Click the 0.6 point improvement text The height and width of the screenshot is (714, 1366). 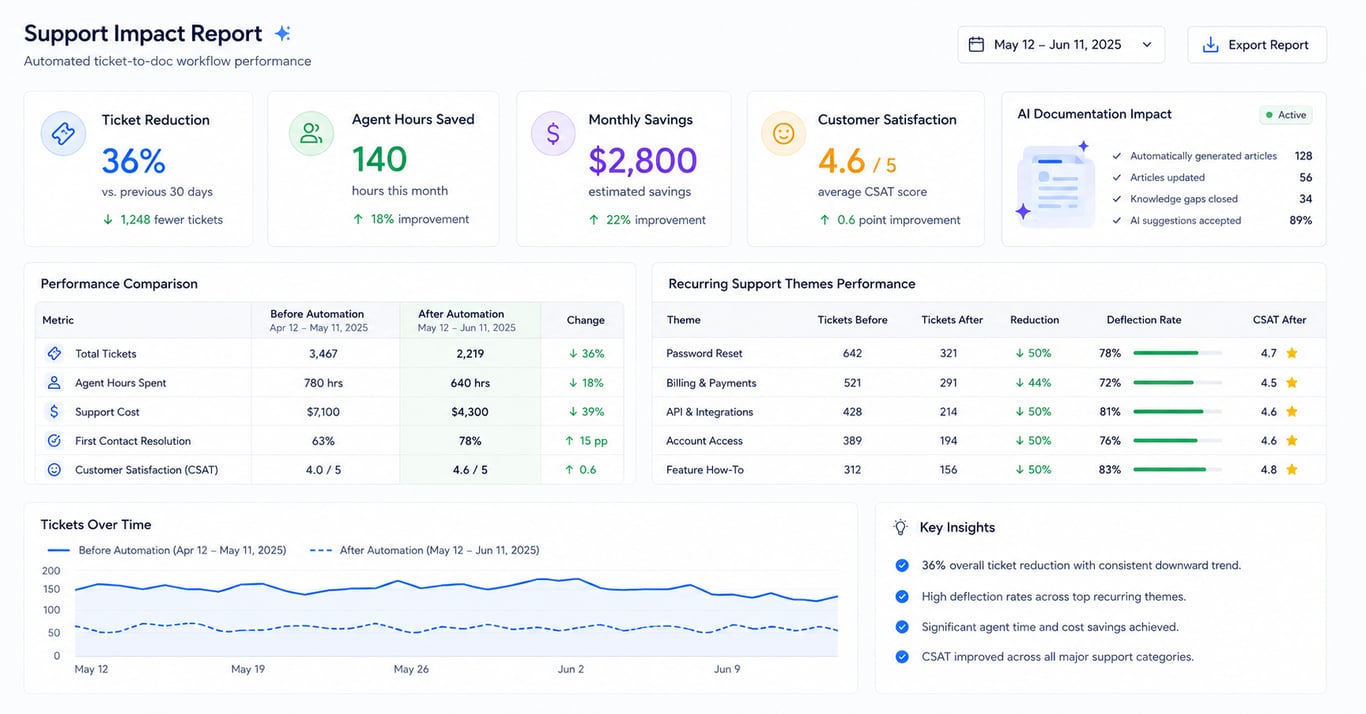(899, 220)
